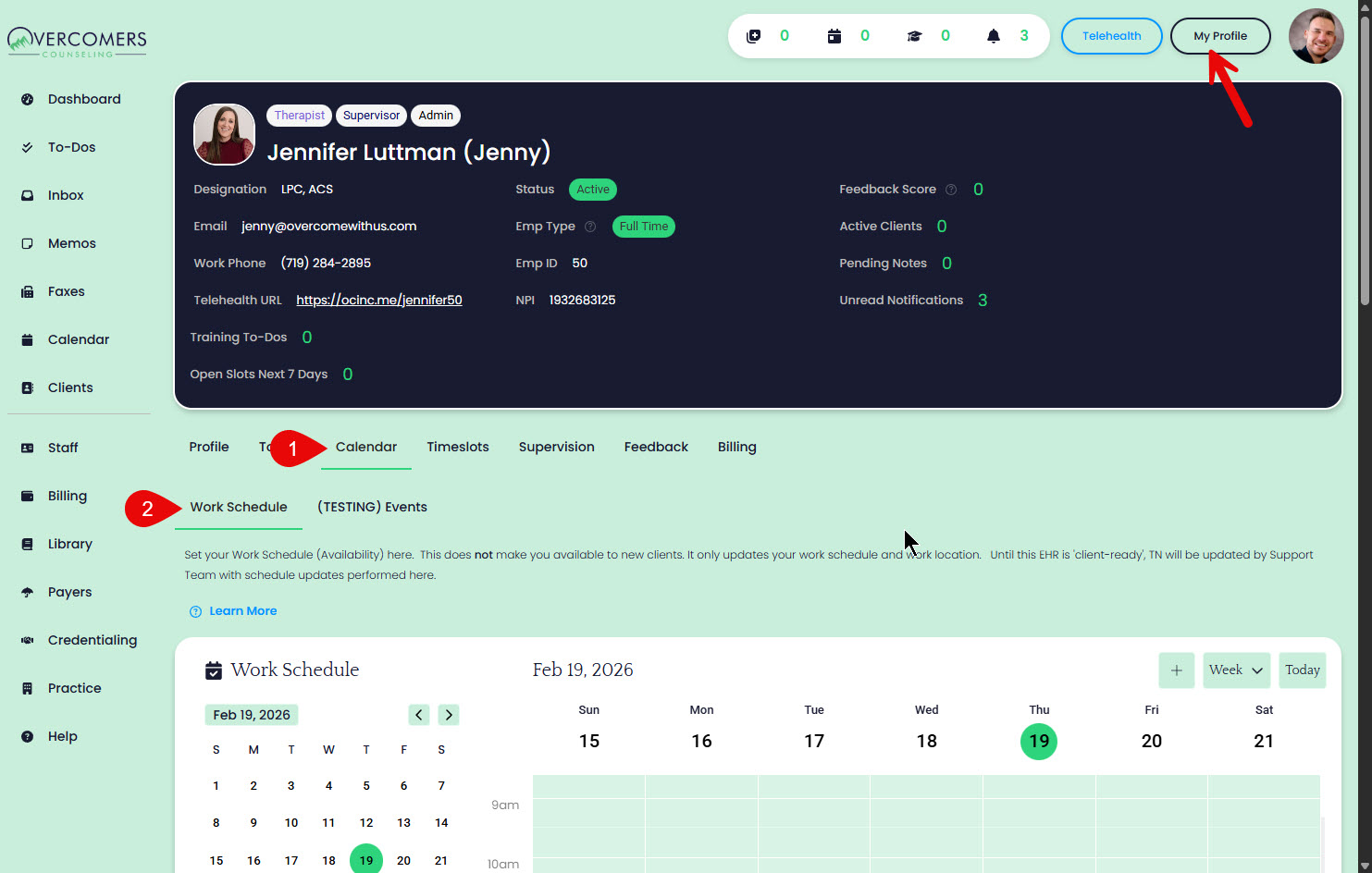Image resolution: width=1372 pixels, height=873 pixels.
Task: Select day 5 in the mini calendar
Action: tap(366, 786)
